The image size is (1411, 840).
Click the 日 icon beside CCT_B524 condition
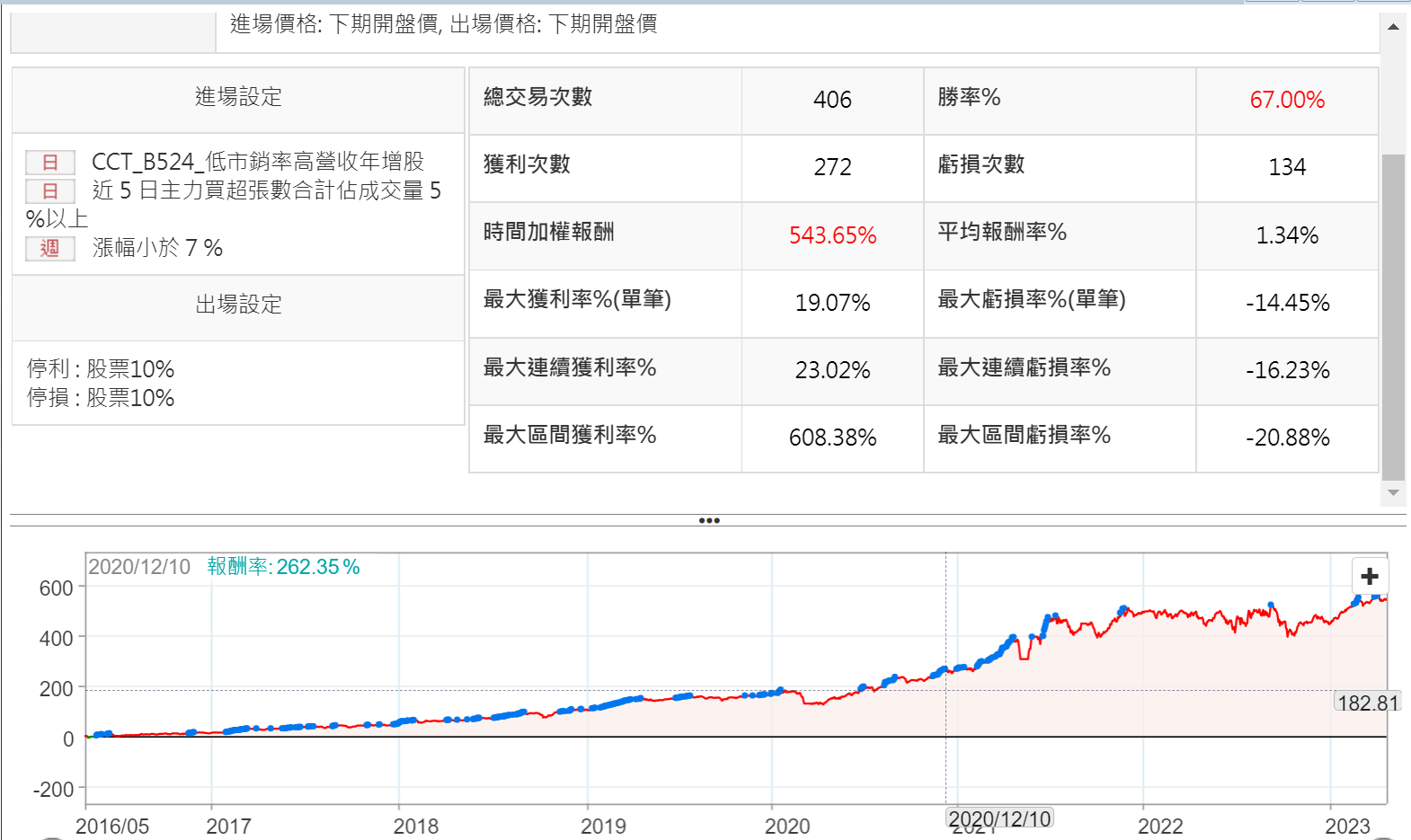pos(50,163)
